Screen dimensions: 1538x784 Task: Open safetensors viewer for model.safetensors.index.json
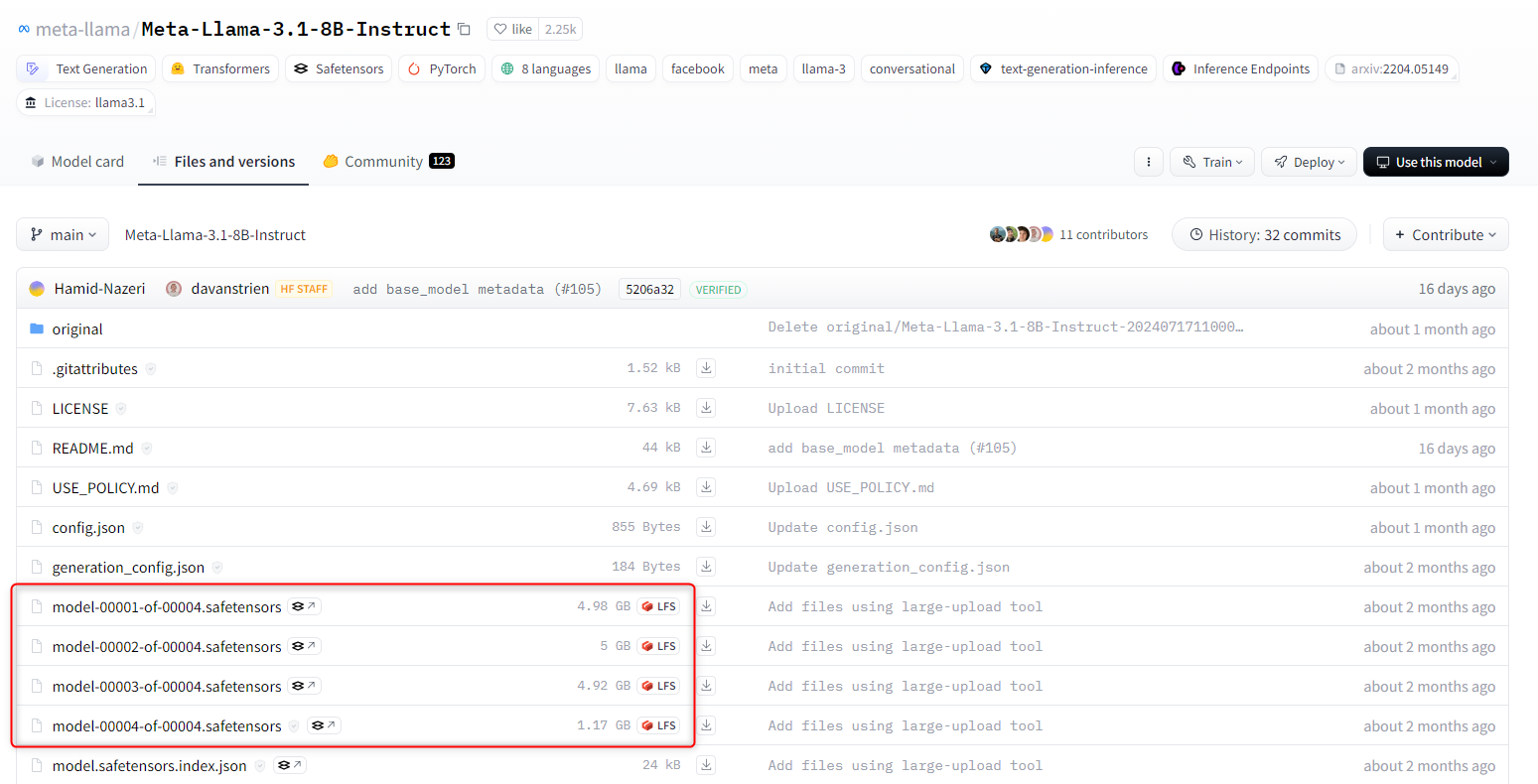(x=289, y=765)
